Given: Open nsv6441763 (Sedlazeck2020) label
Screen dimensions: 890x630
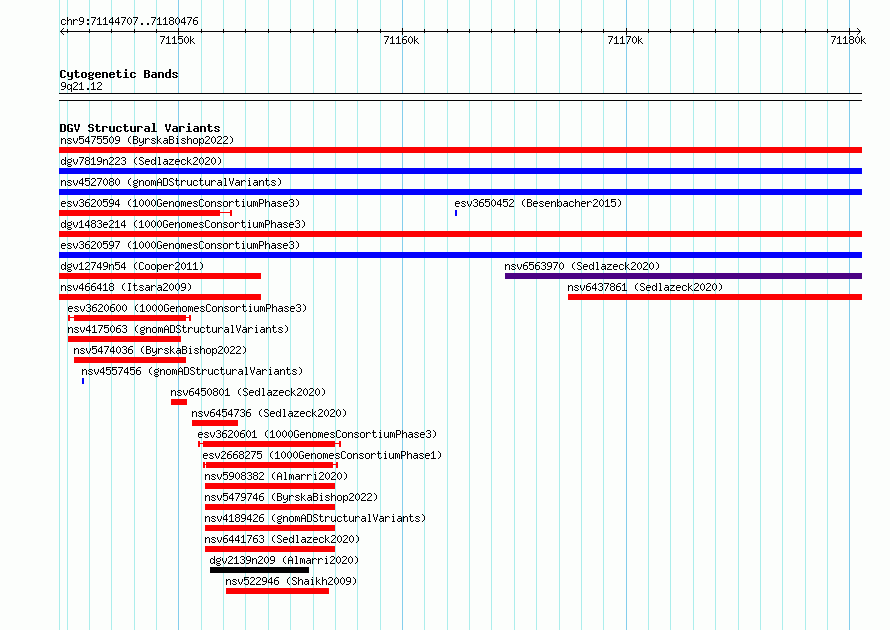Looking at the screenshot, I should [x=282, y=539].
